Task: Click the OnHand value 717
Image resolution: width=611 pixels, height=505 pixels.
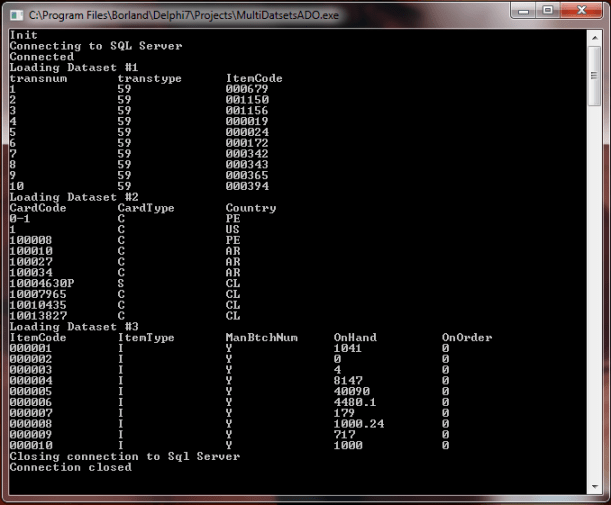Action: (x=344, y=434)
